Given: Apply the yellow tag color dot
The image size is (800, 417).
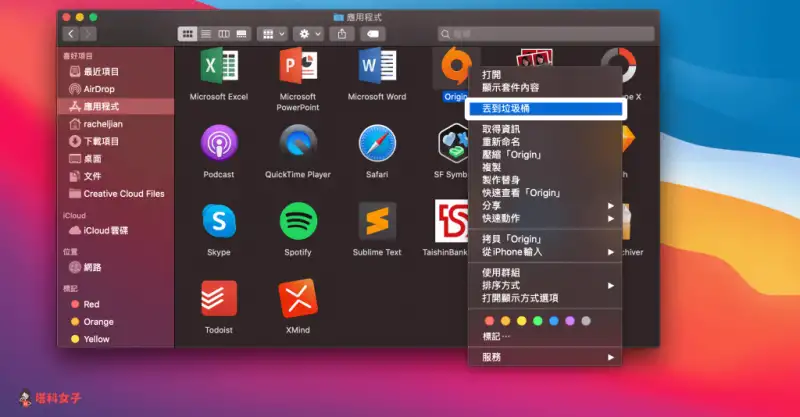Looking at the screenshot, I should [521, 321].
